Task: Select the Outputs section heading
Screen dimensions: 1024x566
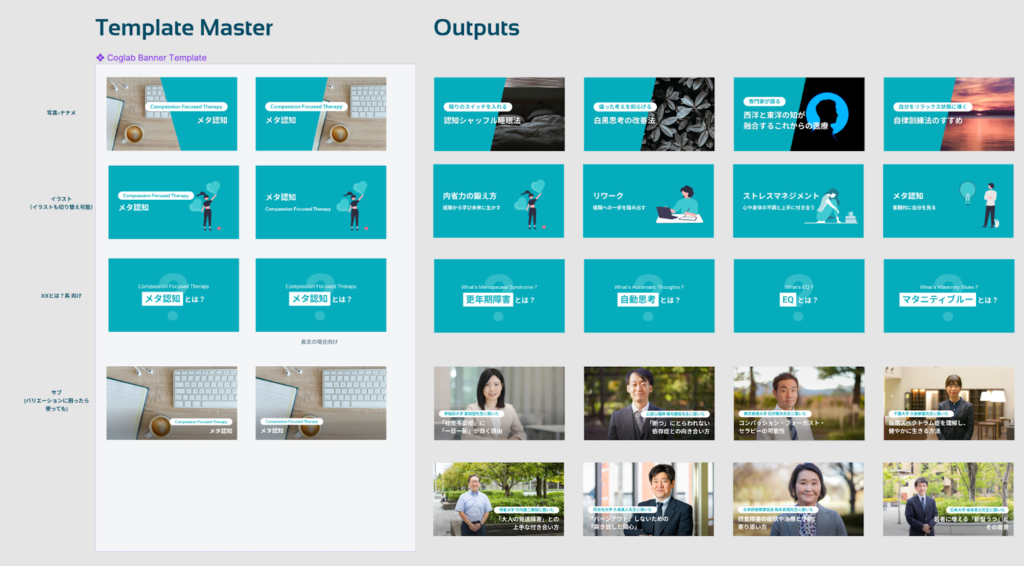Action: 476,28
